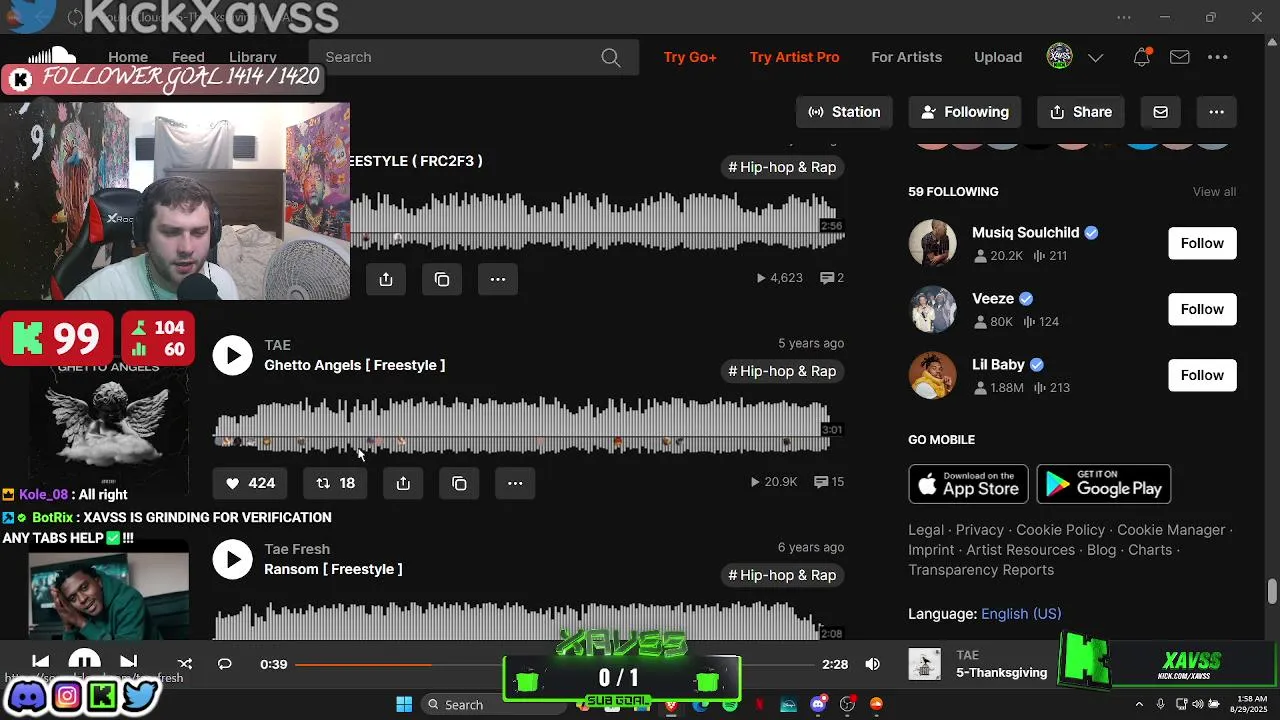Like Ghetto Angels with 424 likes
Viewport: 1280px width, 720px height.
tap(250, 483)
